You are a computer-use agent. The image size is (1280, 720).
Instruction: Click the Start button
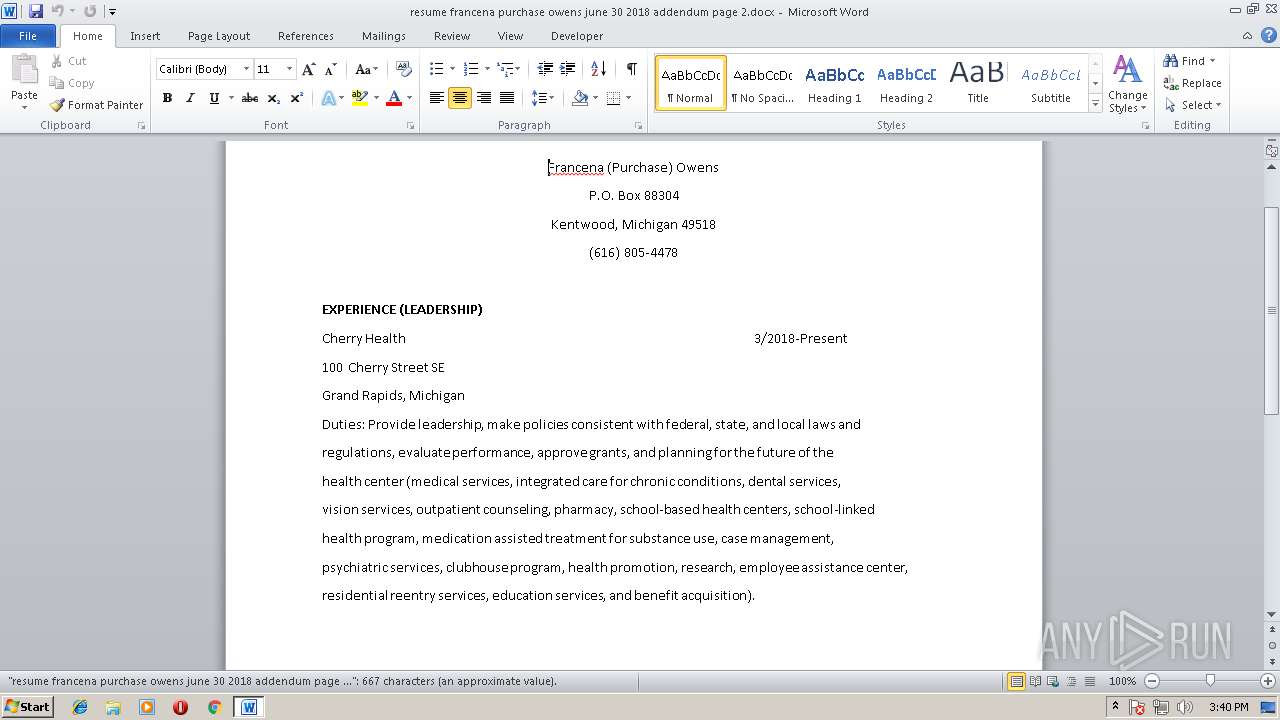pyautogui.click(x=27, y=707)
